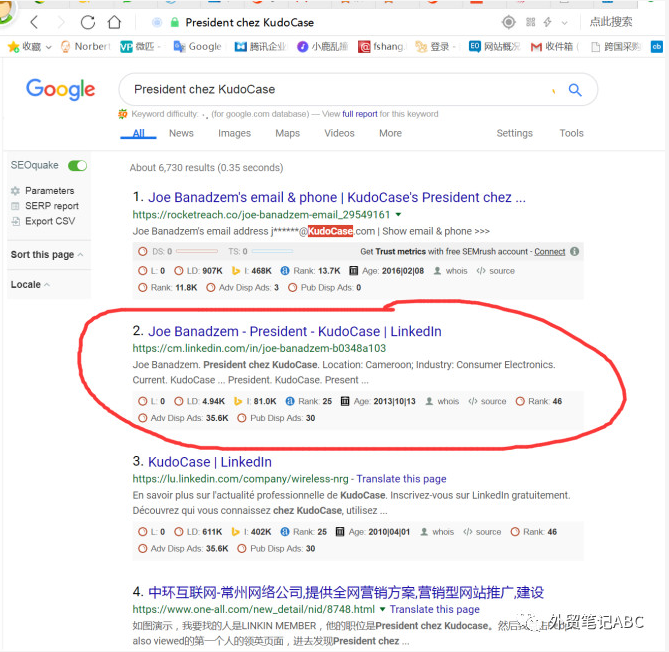Switch to the News tab
This screenshot has width=669, height=652.
(x=181, y=134)
